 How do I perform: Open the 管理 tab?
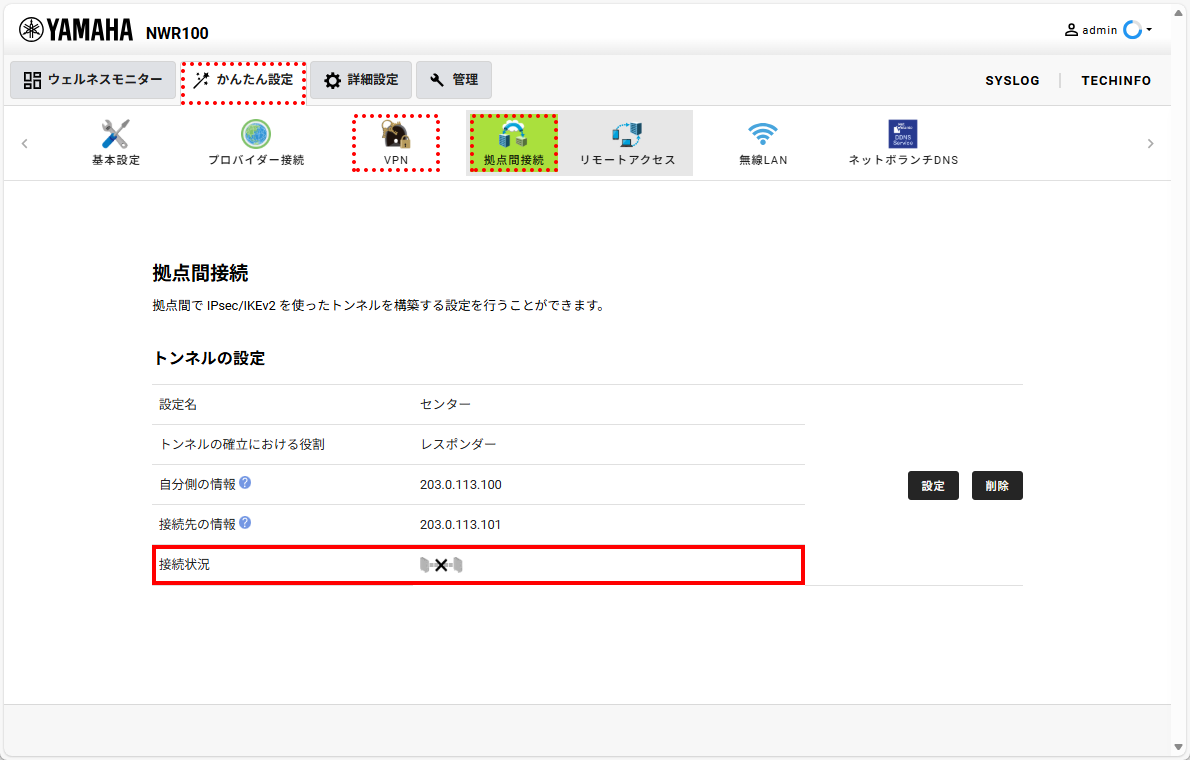click(x=454, y=80)
